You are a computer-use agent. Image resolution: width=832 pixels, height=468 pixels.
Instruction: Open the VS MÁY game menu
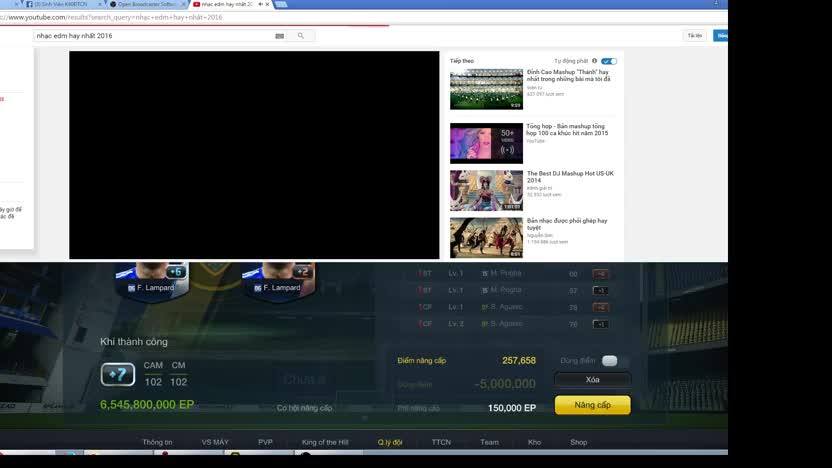pyautogui.click(x=215, y=442)
